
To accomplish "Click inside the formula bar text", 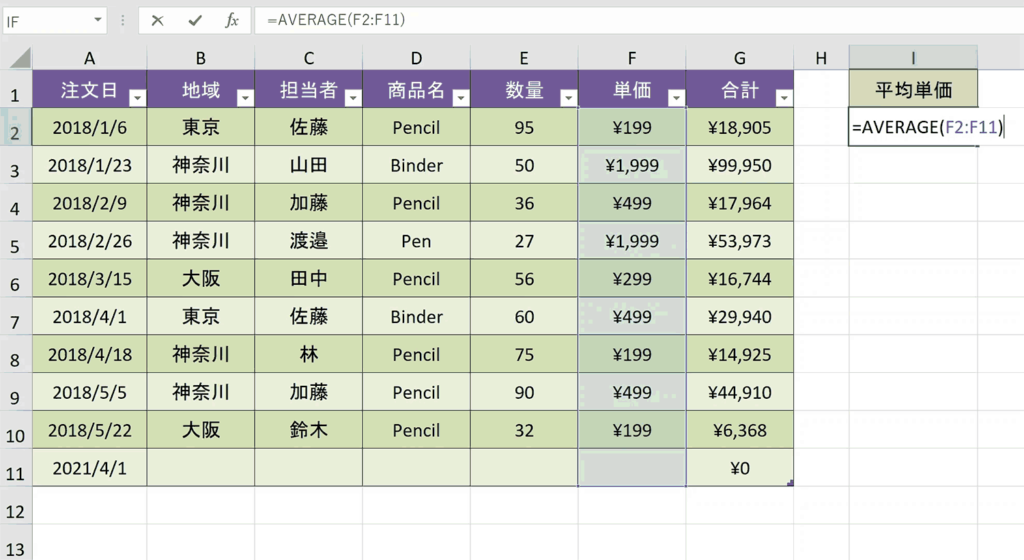I will click(336, 20).
